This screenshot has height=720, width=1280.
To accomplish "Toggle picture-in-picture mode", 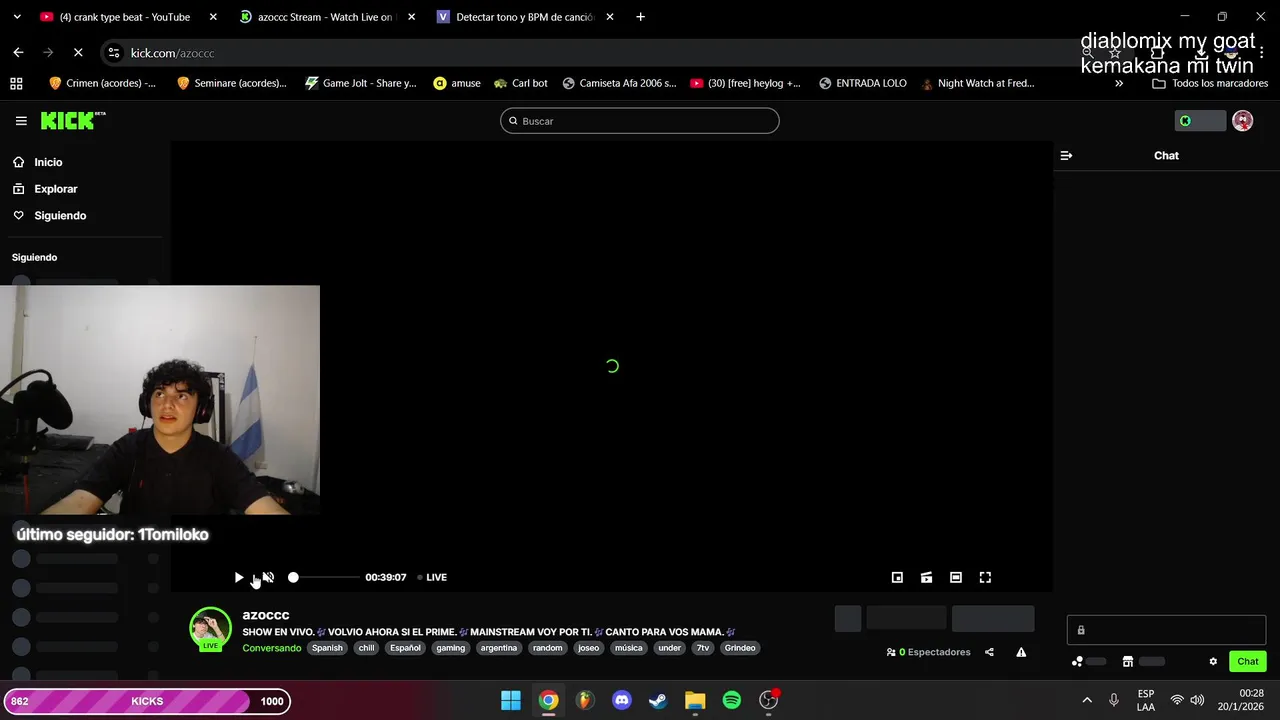I will tap(897, 577).
